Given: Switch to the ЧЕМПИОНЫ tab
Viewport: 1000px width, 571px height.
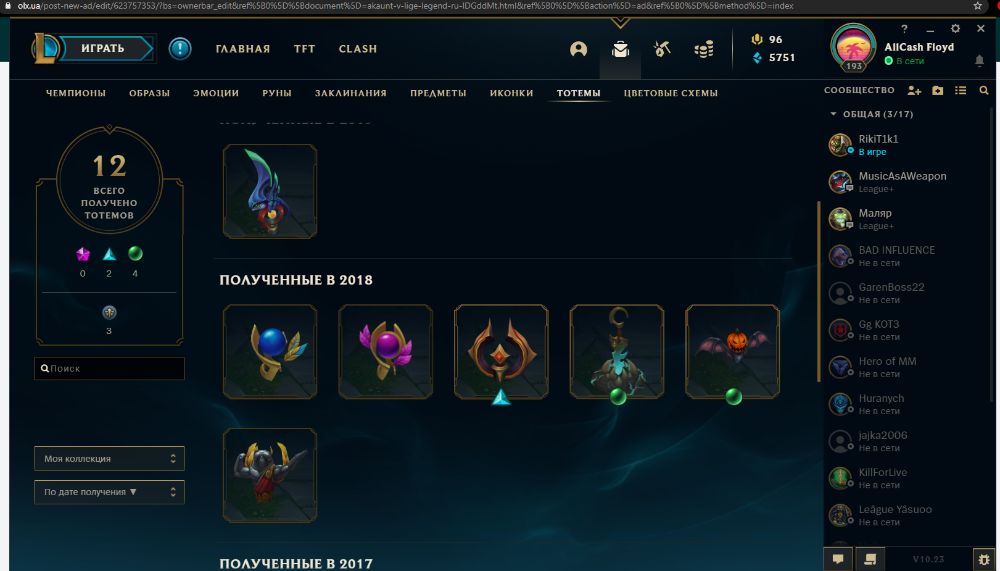Looking at the screenshot, I should tap(76, 93).
